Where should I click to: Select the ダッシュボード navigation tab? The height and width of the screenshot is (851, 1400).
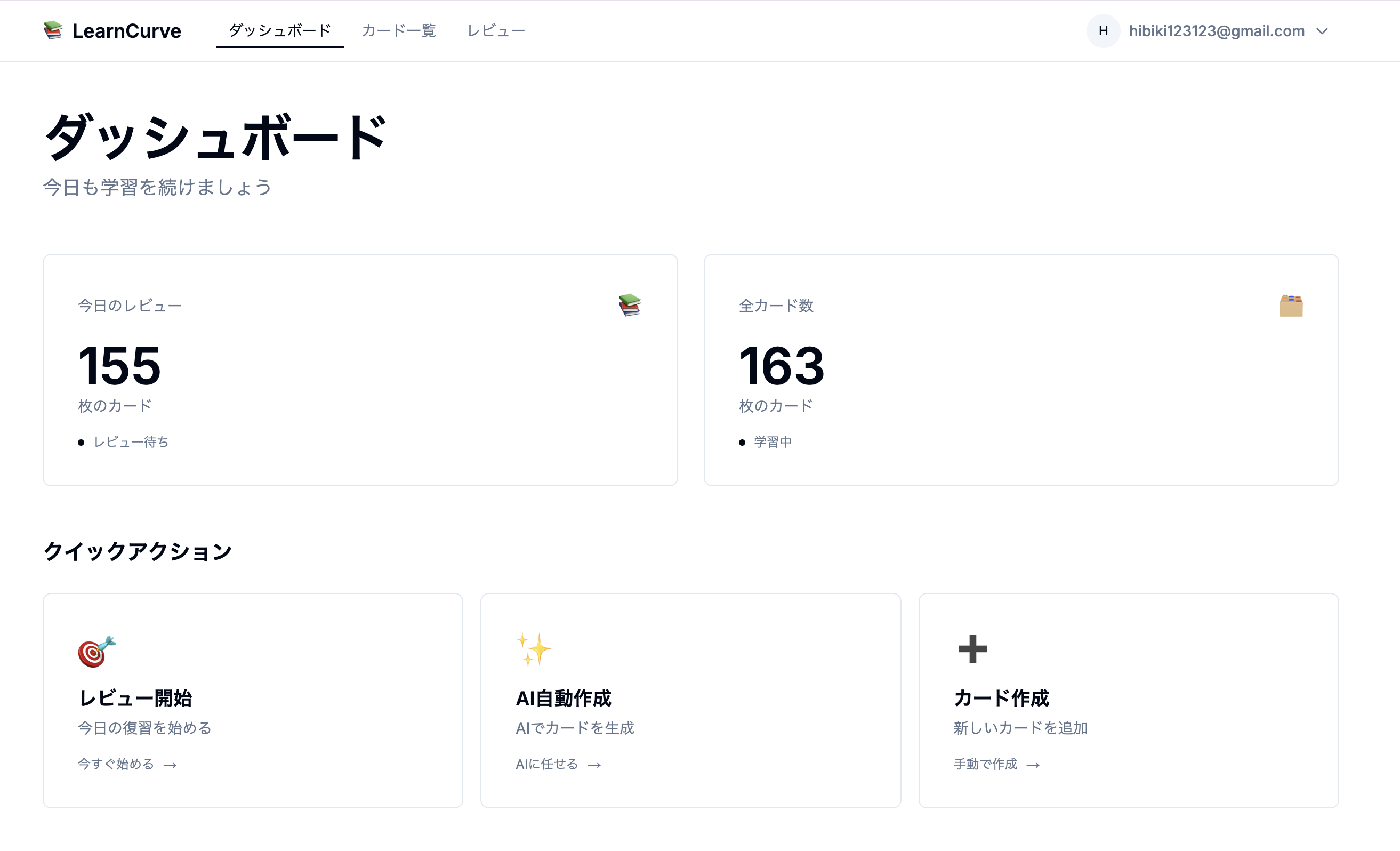click(279, 31)
